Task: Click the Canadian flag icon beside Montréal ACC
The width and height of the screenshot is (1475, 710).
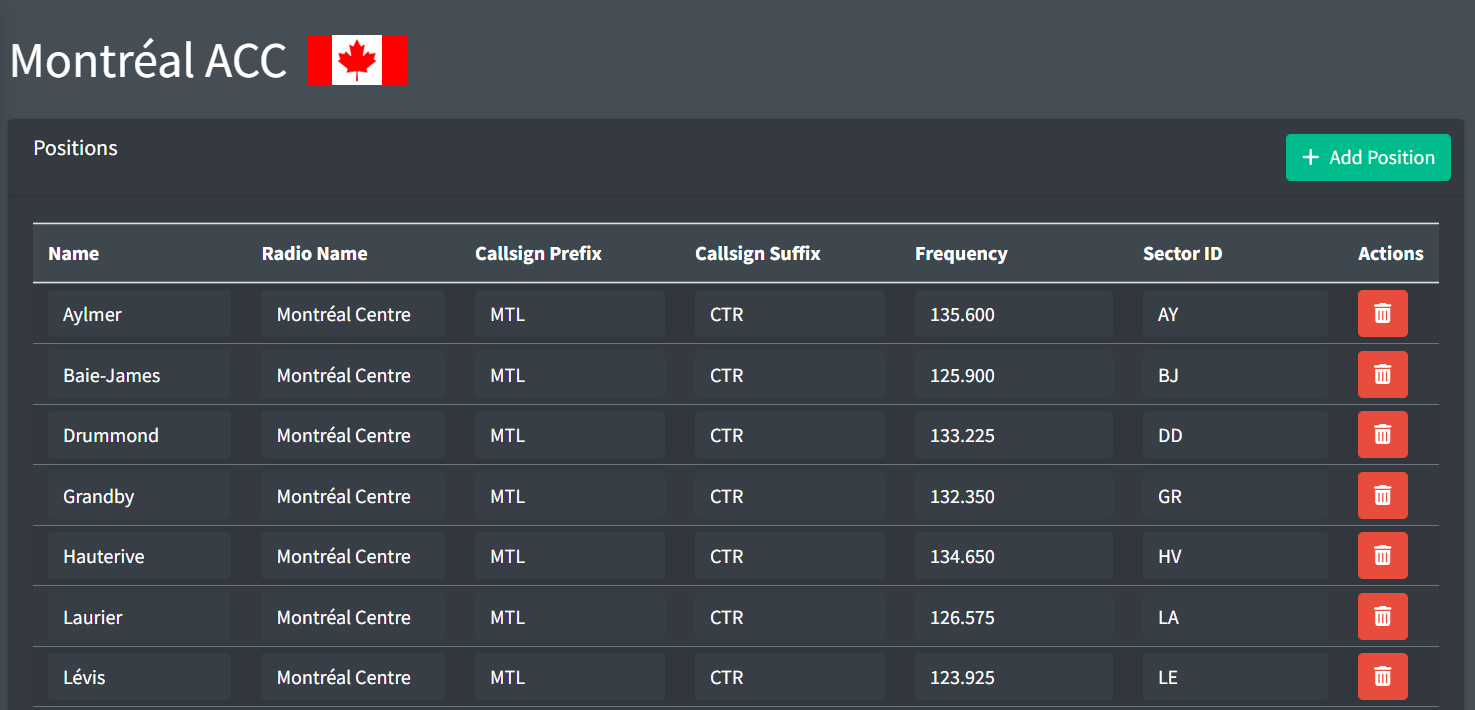Action: (x=357, y=60)
